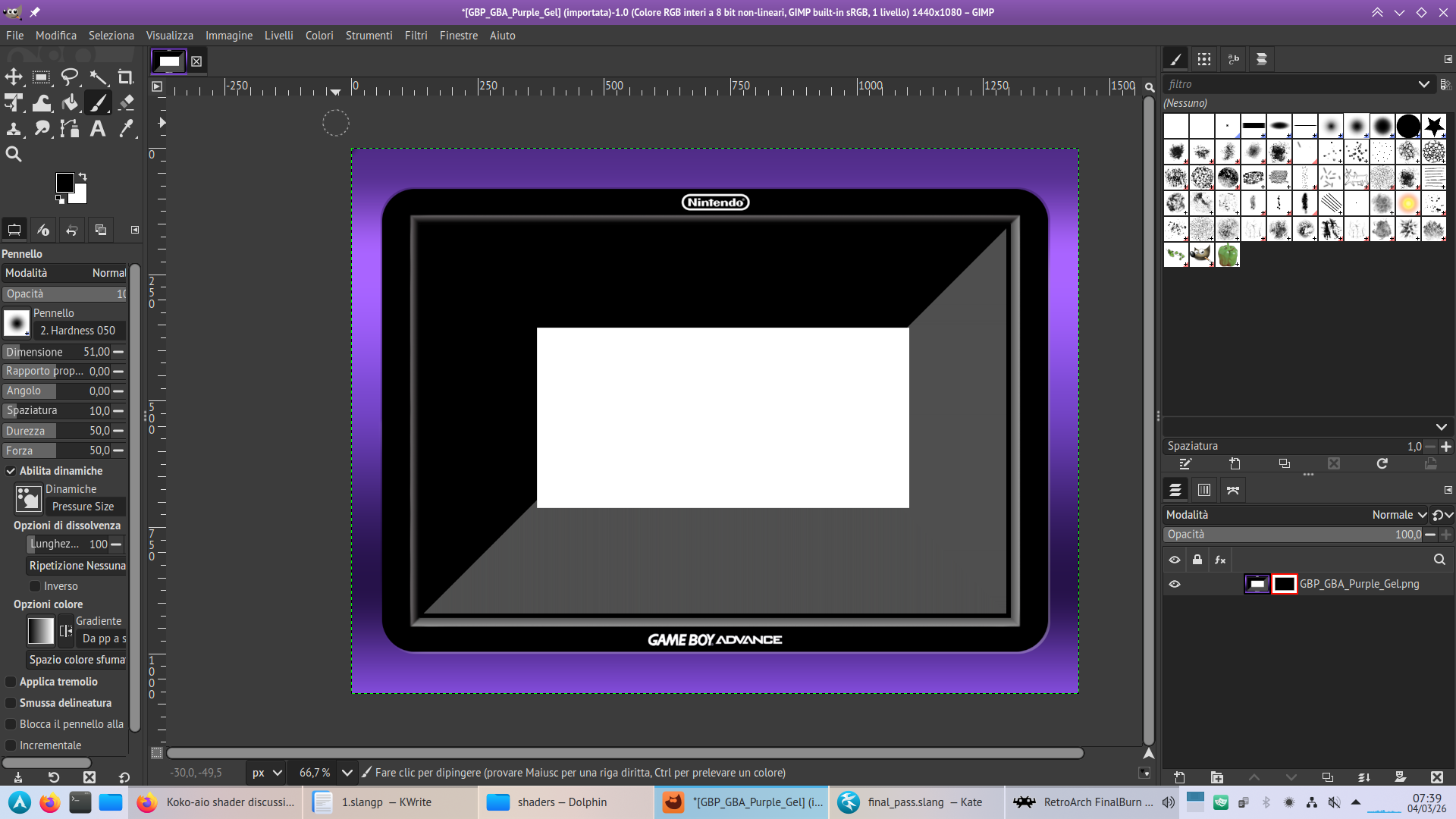Select the Bucket Fill tool

coord(70,102)
